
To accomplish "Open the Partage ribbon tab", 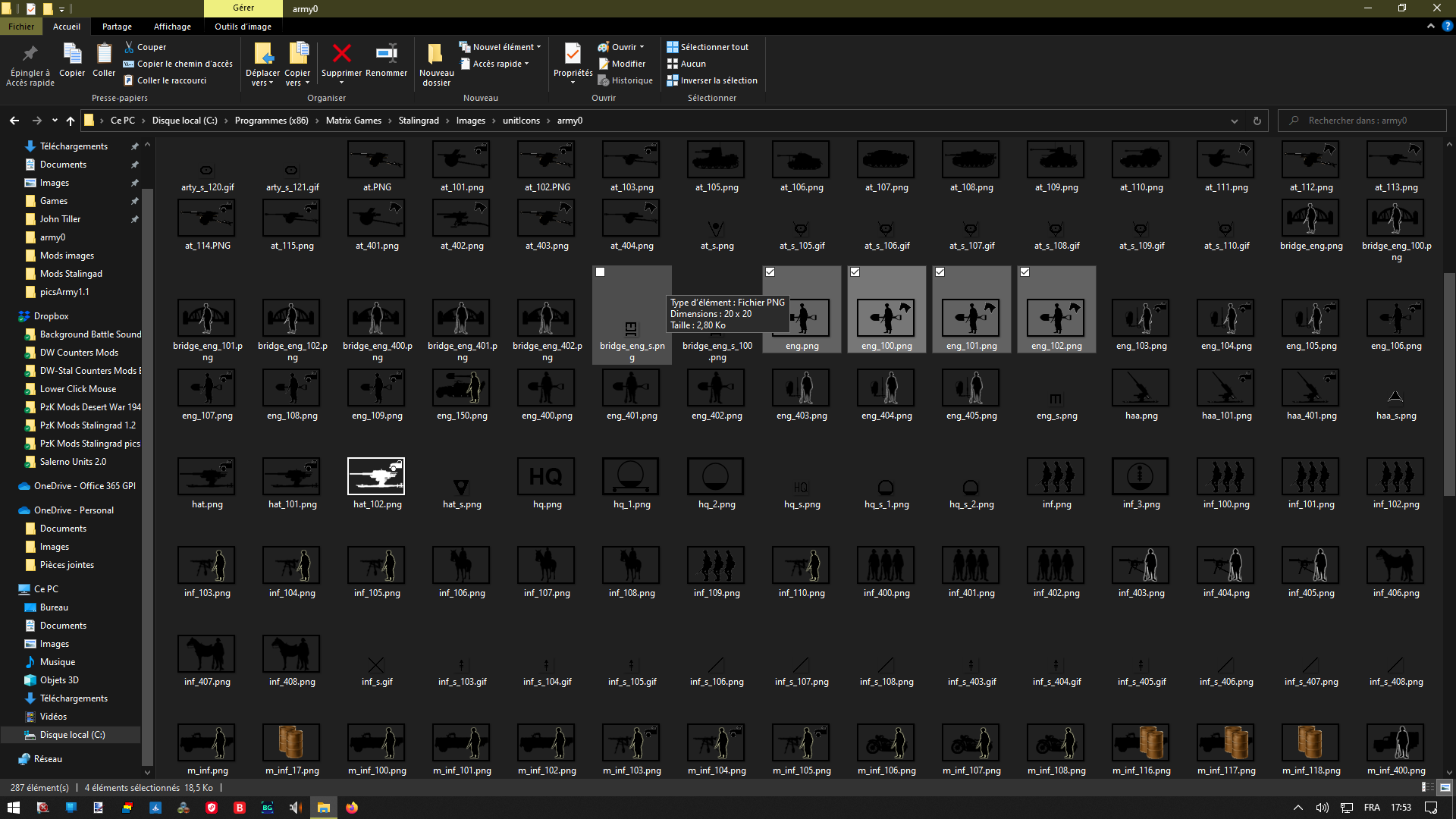I will [x=117, y=27].
